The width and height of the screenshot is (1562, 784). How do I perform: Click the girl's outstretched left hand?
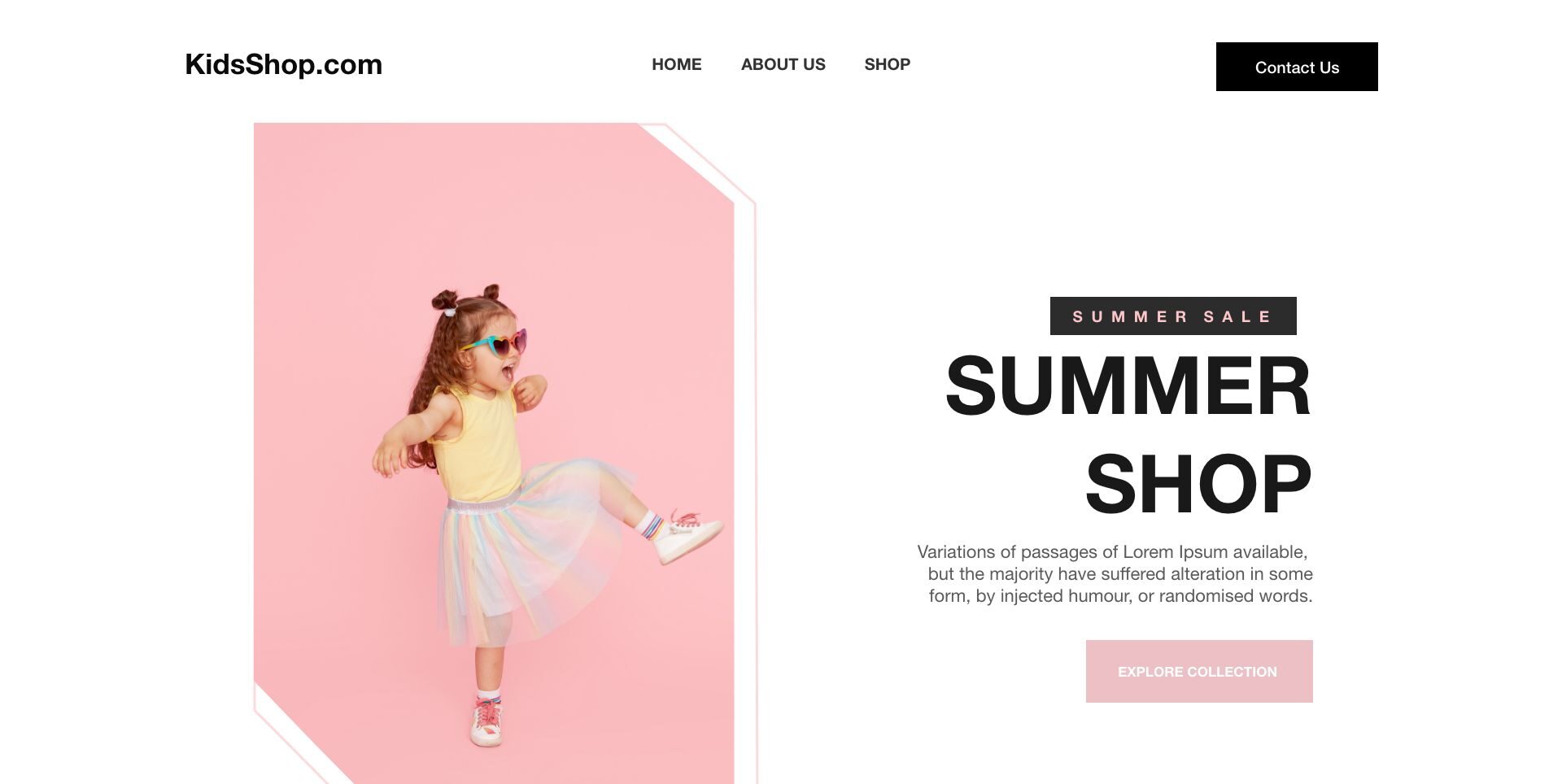(x=387, y=460)
